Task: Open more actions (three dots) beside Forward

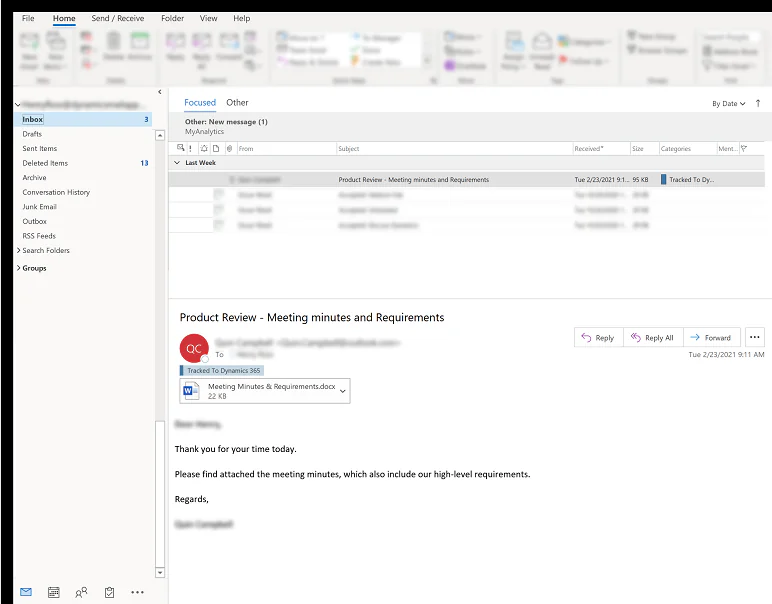Action: pyautogui.click(x=755, y=337)
